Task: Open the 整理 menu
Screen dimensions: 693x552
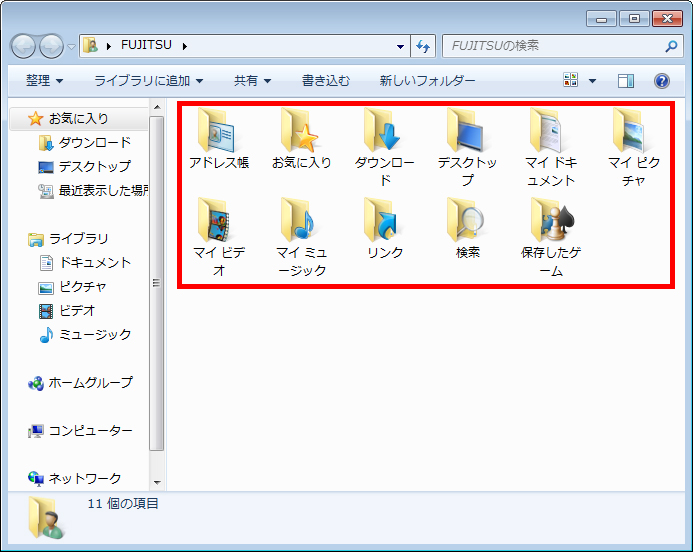Action: 44,80
